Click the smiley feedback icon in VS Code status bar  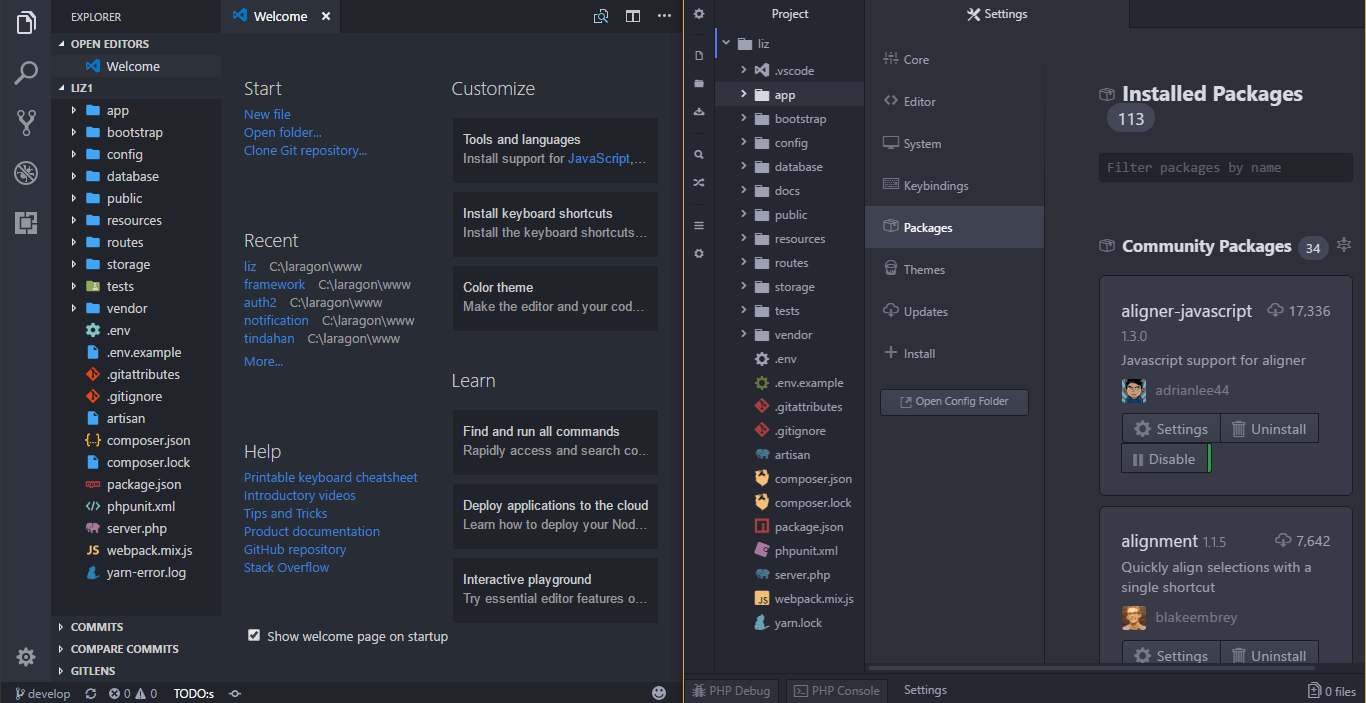658,693
